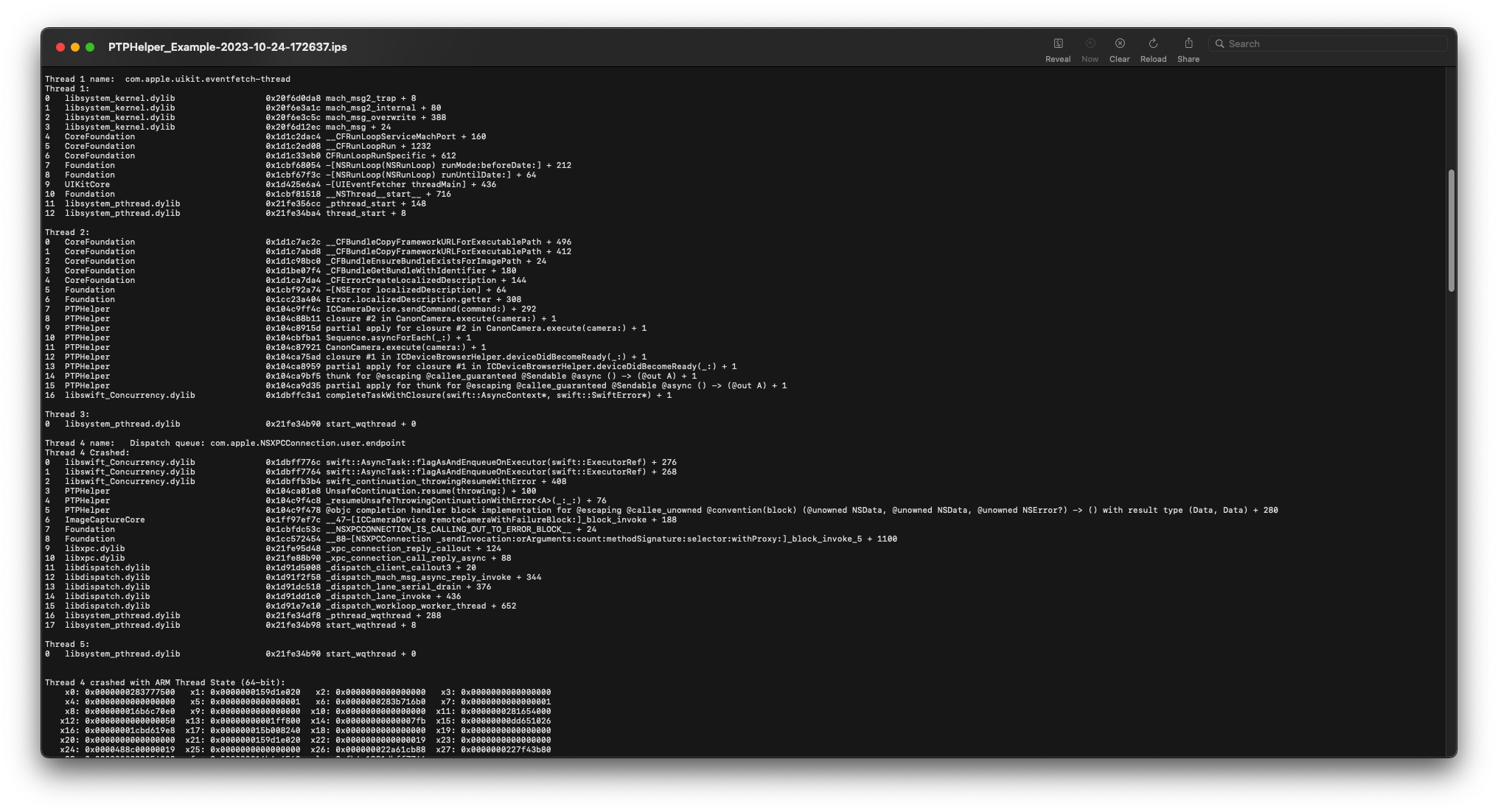Image resolution: width=1498 pixels, height=812 pixels.
Task: Open the Share menu icon
Action: point(1188,43)
